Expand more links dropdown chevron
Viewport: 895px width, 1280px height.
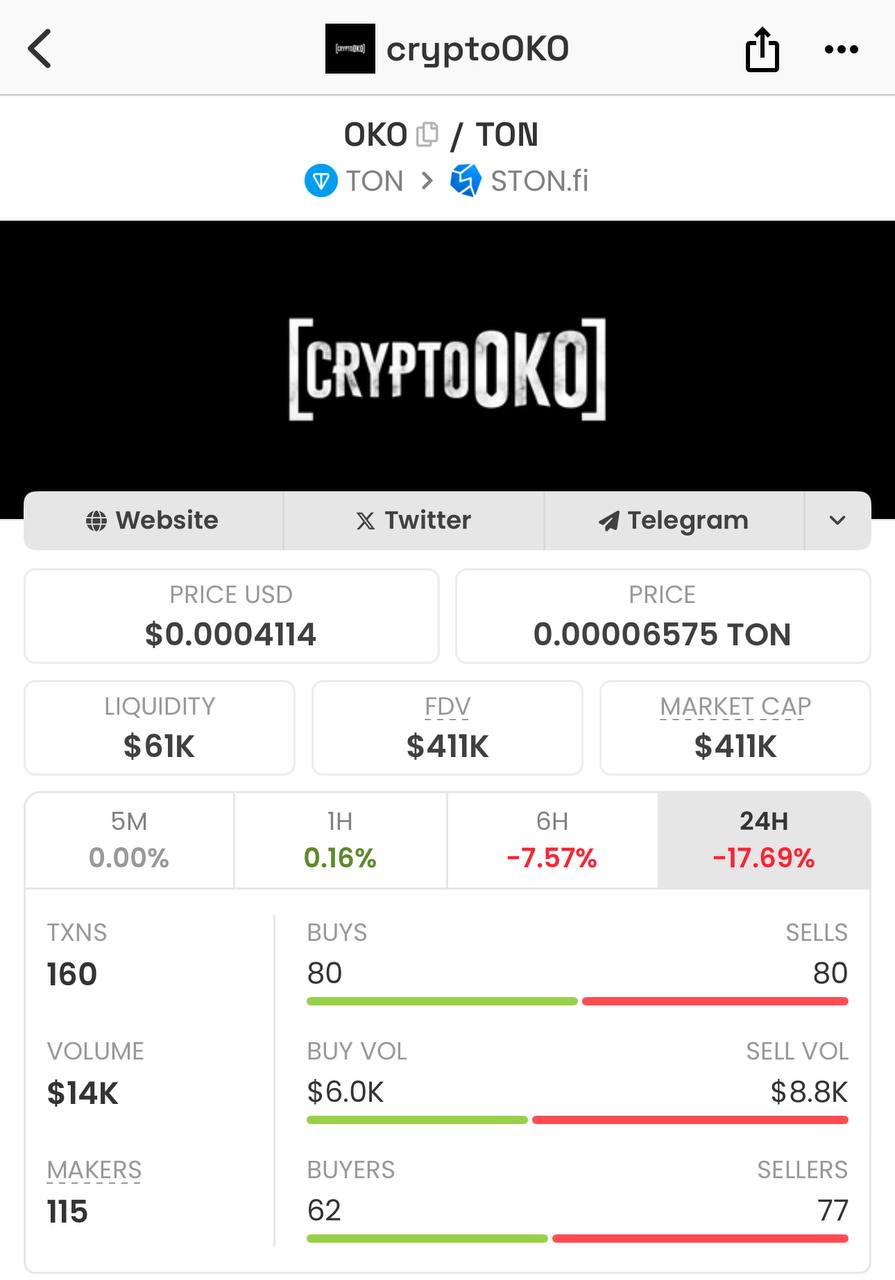coord(838,520)
